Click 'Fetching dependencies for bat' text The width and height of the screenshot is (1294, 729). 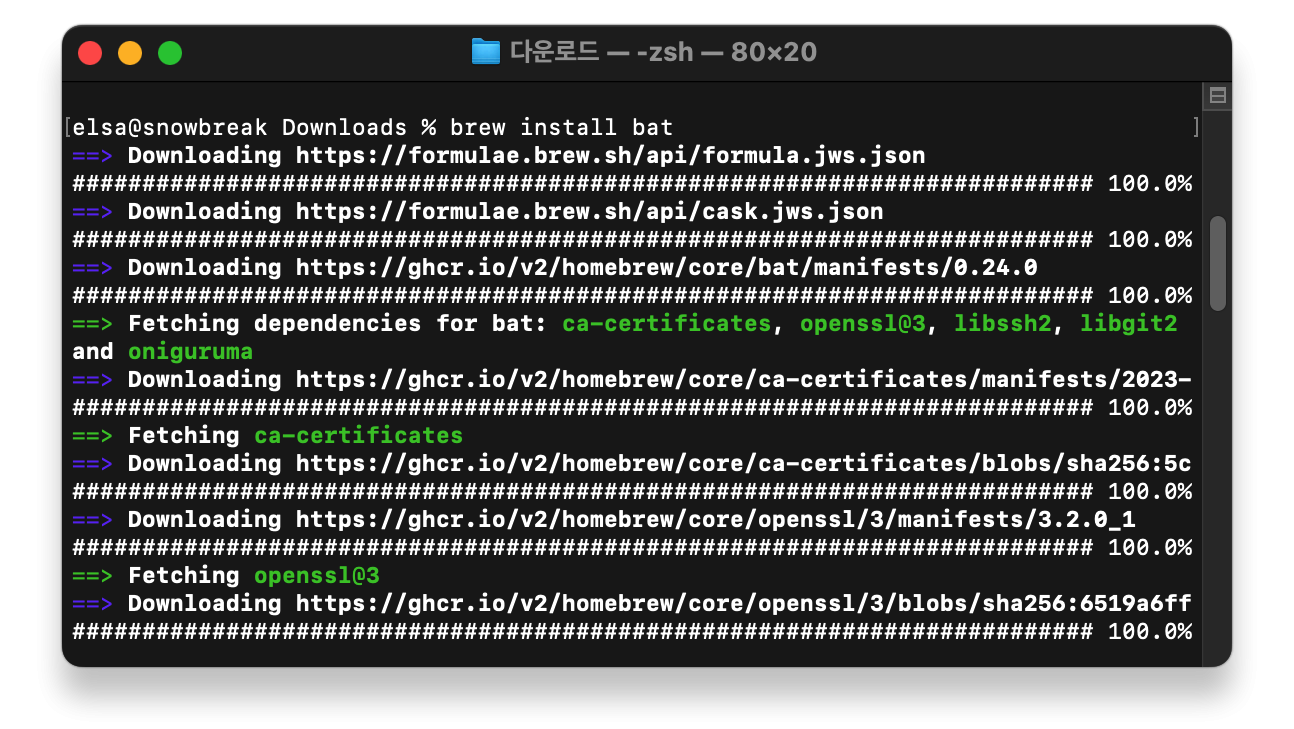pos(336,324)
